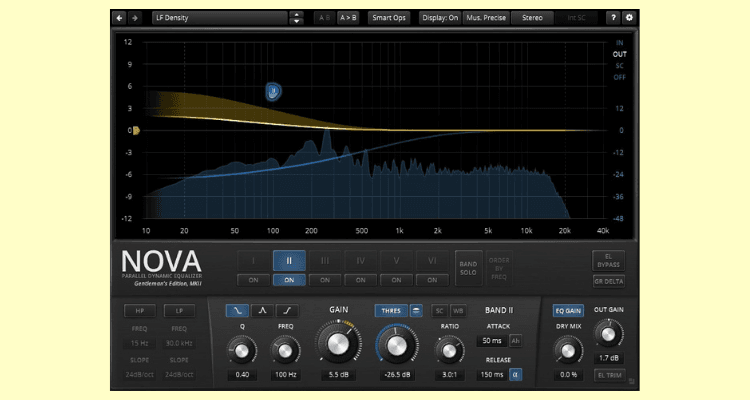Select the low shelf filter shape icon

coord(237,311)
